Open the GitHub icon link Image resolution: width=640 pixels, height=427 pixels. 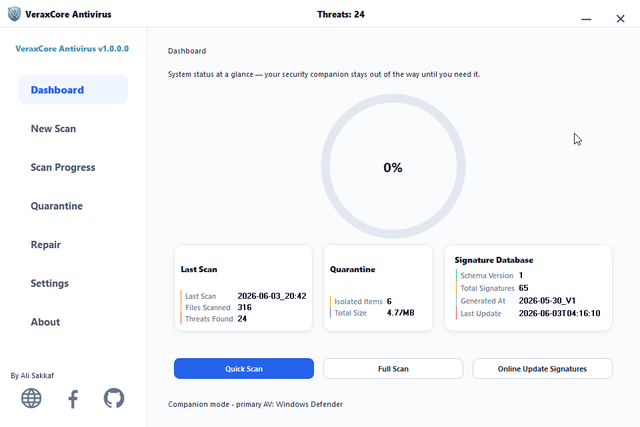[114, 398]
